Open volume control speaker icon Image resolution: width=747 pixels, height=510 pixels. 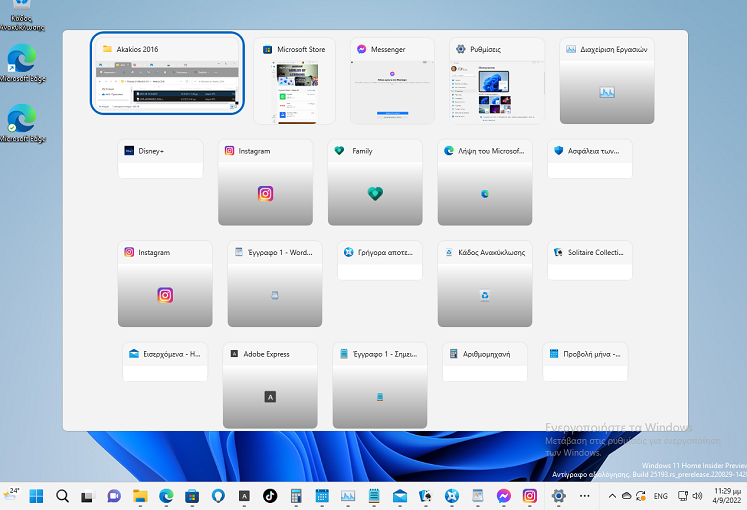tap(697, 496)
